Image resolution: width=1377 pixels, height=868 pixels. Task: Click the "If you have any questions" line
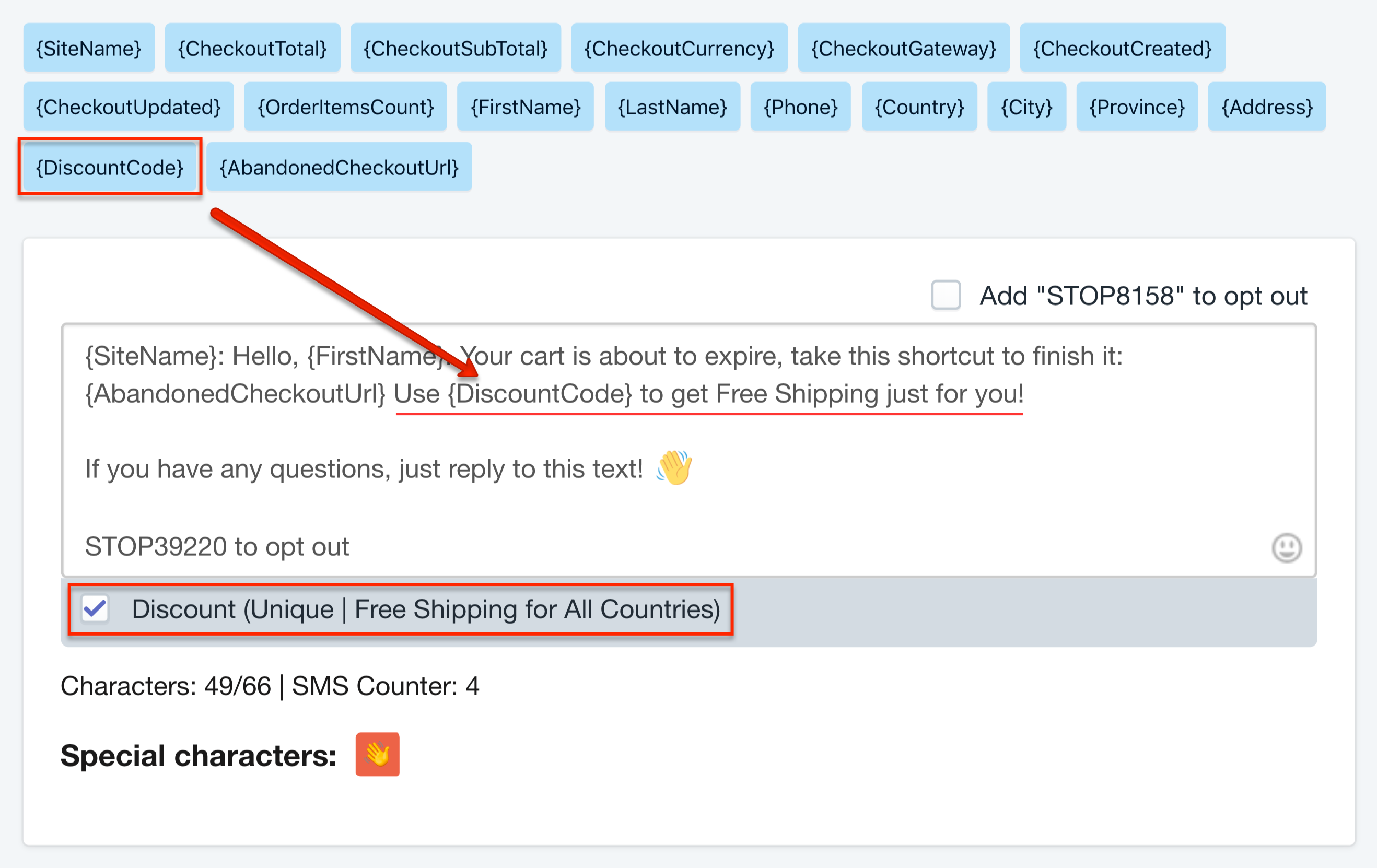tap(364, 469)
